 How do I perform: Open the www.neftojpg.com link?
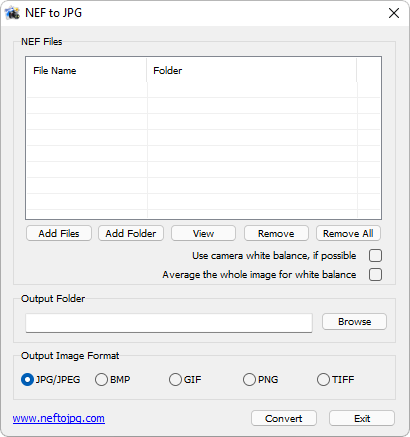tap(59, 418)
